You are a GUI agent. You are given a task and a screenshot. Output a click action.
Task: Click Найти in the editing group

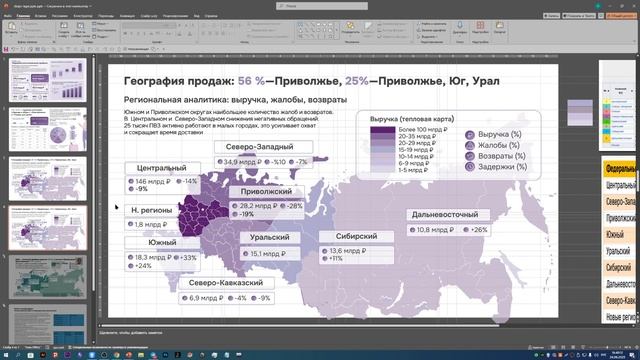click(x=431, y=24)
